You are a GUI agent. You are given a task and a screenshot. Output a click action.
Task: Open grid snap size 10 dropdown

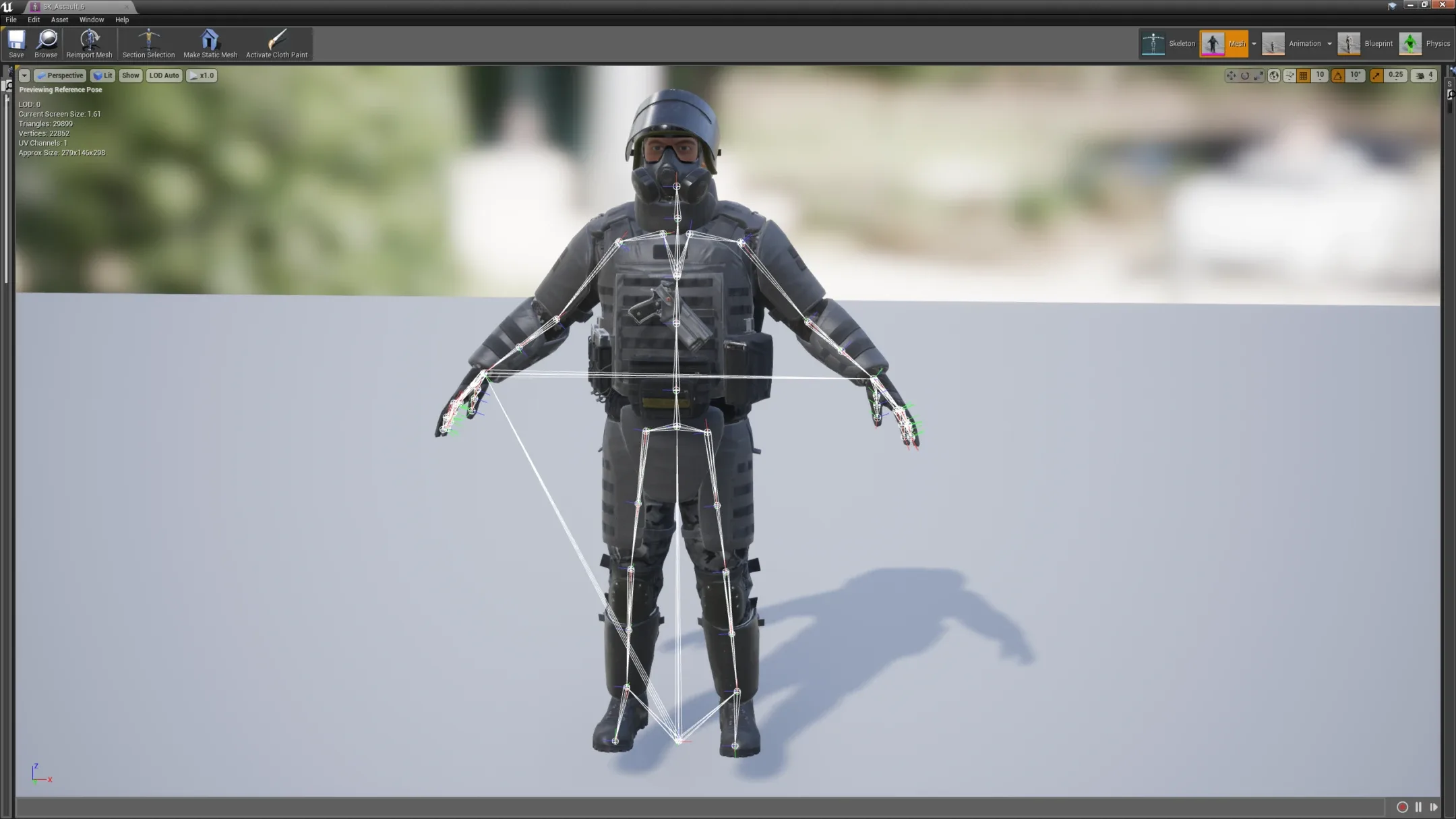point(1320,75)
